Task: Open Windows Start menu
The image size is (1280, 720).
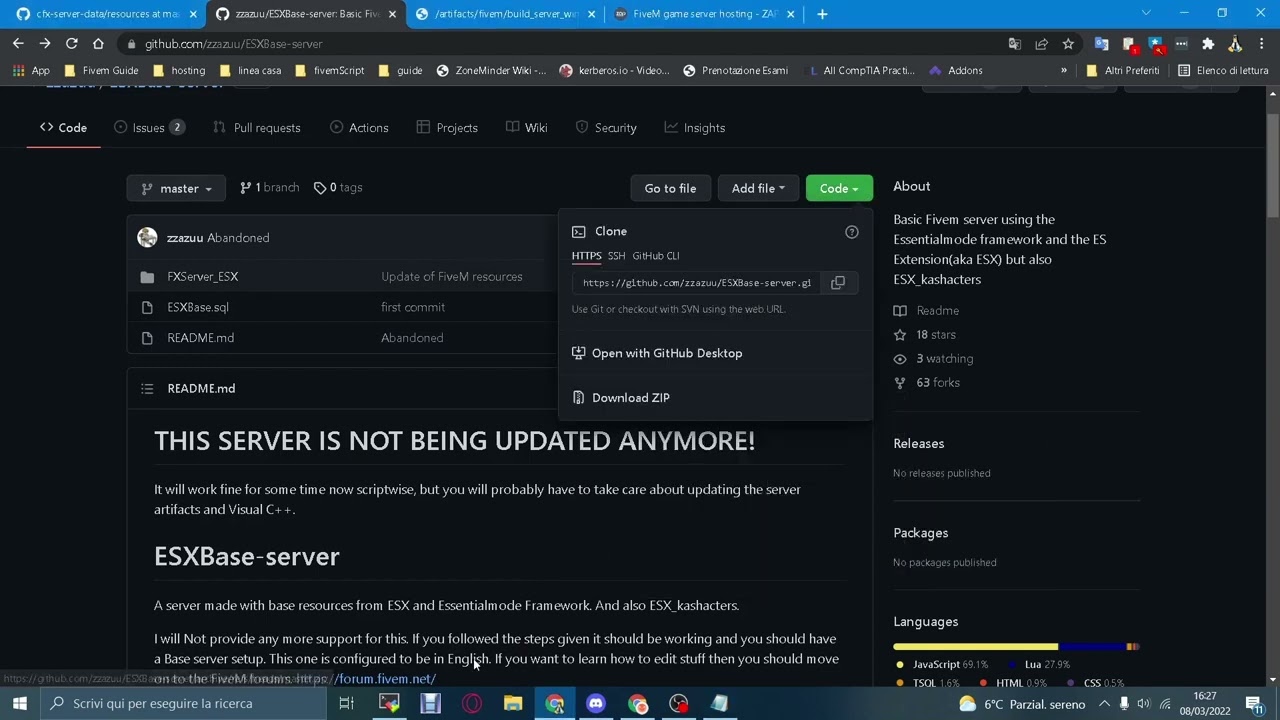Action: pyautogui.click(x=19, y=703)
